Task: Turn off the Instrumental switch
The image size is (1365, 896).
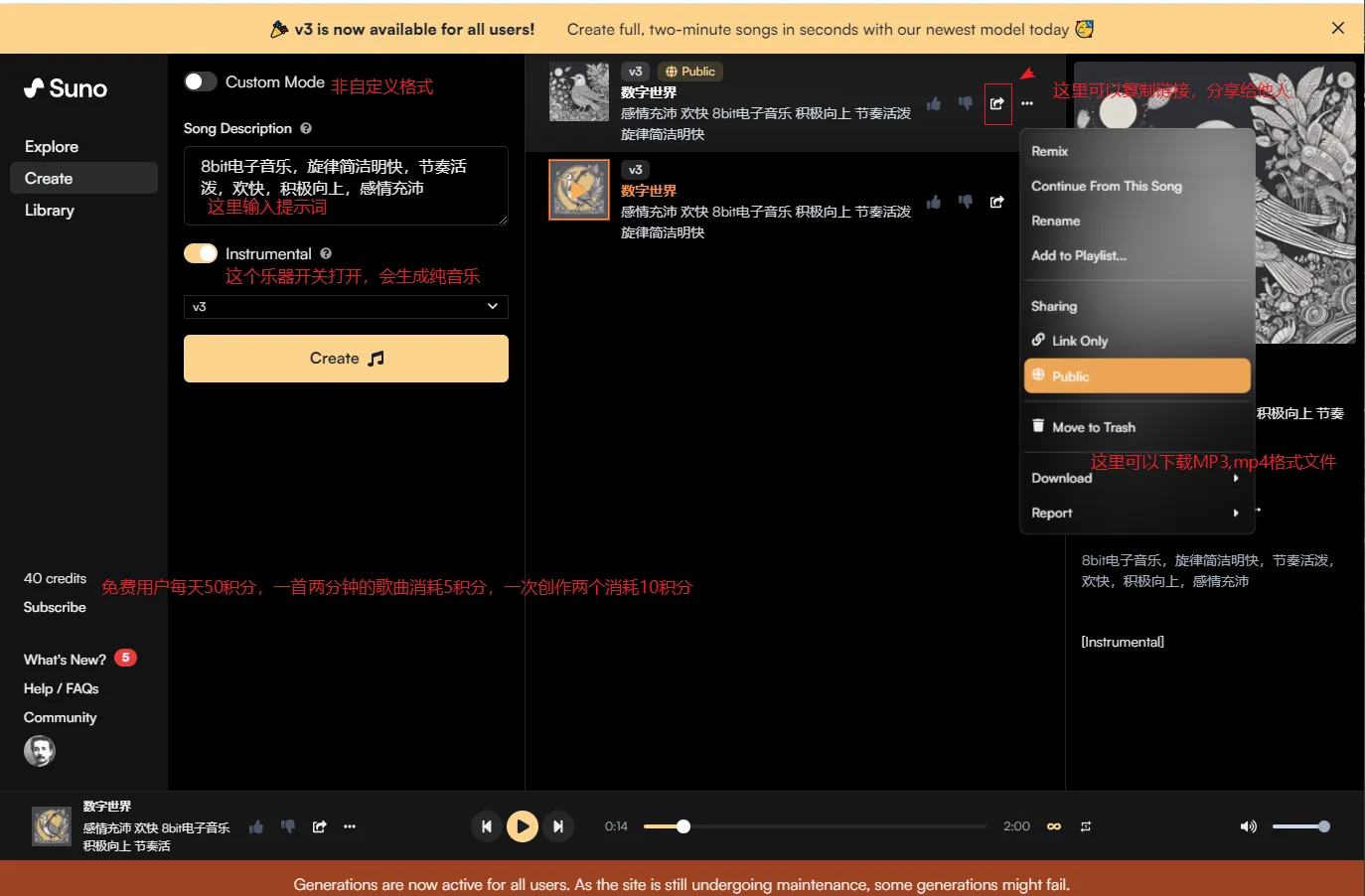Action: (201, 253)
